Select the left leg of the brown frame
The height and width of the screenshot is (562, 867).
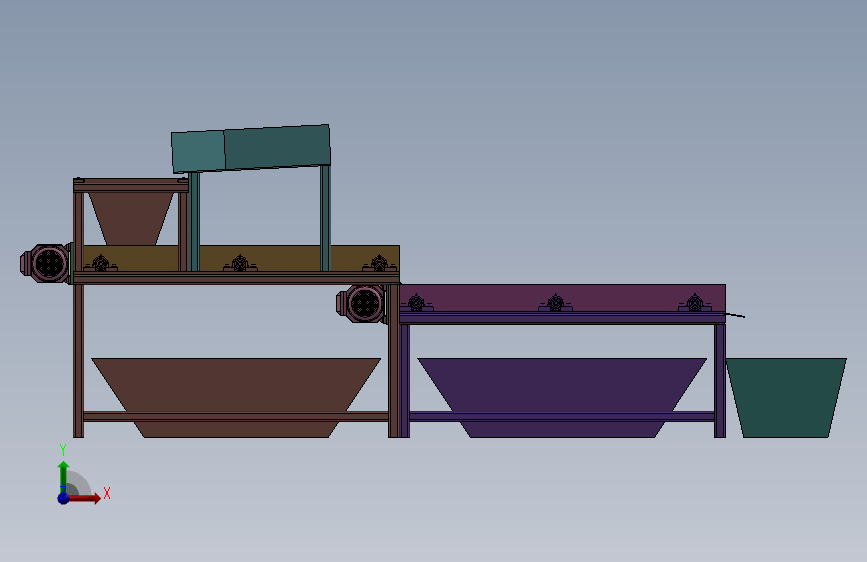79,361
